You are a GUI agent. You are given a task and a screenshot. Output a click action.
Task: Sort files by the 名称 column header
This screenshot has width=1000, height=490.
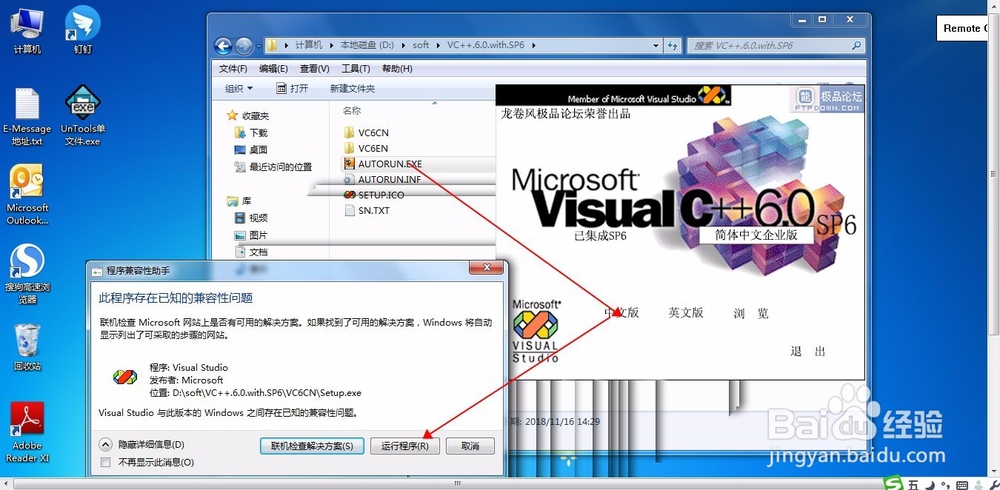[x=351, y=110]
